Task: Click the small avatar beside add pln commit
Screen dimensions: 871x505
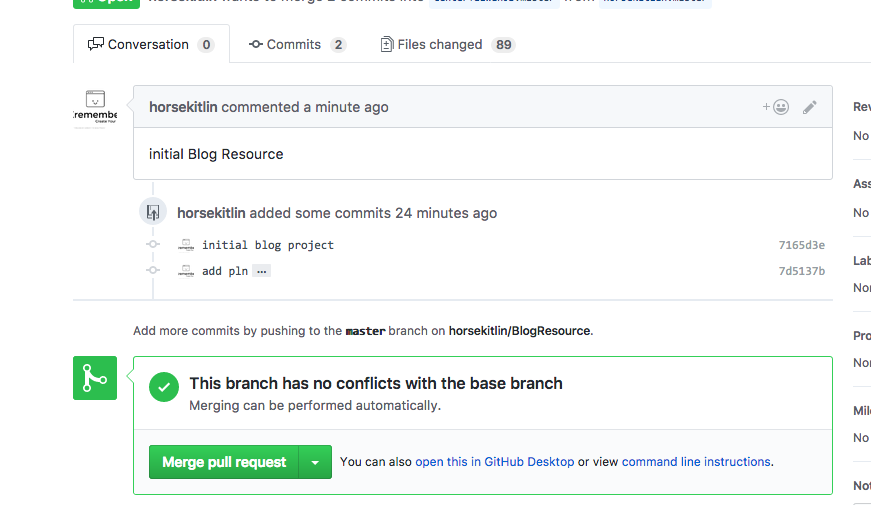Action: tap(186, 271)
